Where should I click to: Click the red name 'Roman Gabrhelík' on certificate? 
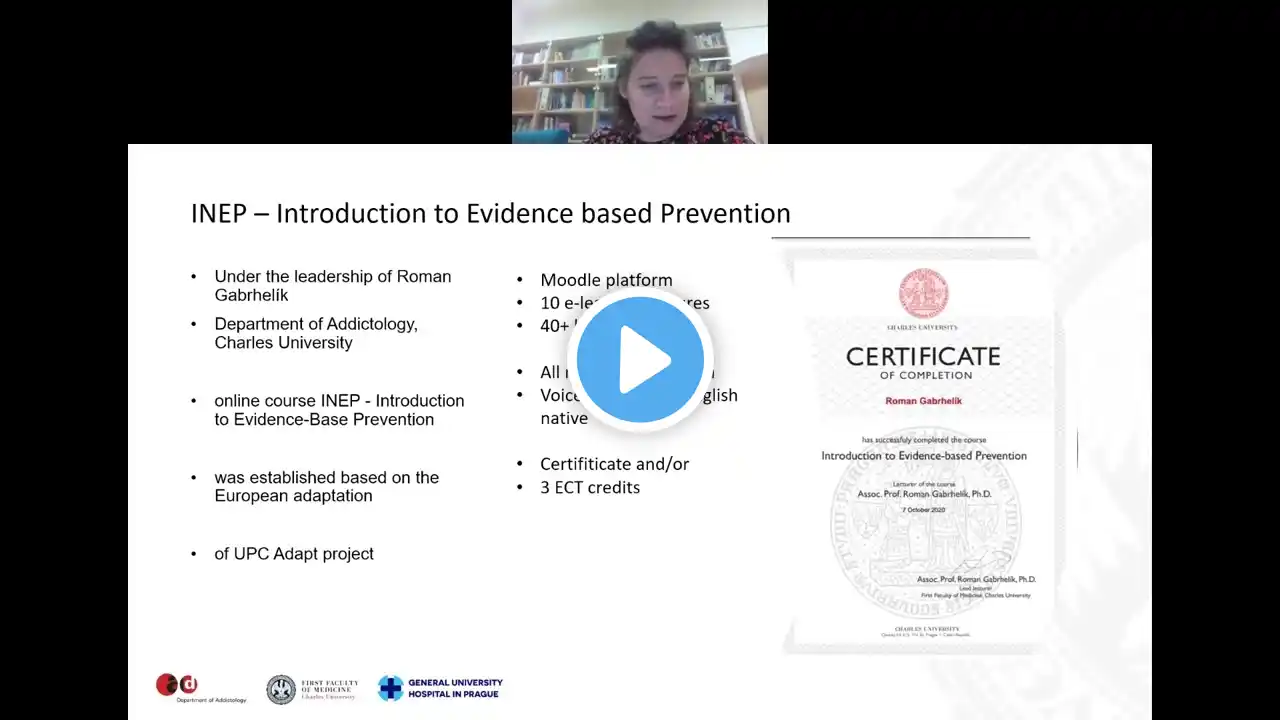923,401
